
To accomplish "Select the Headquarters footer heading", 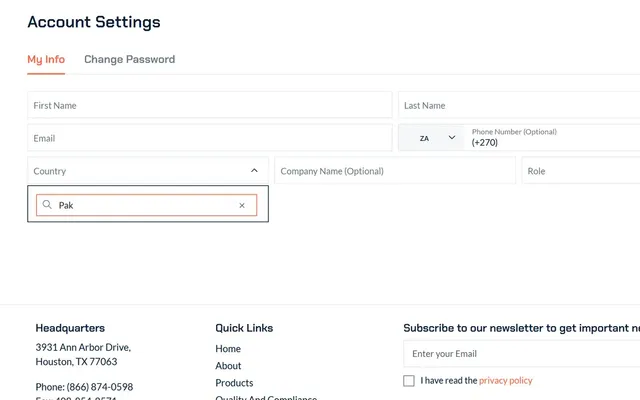I will click(x=70, y=328).
